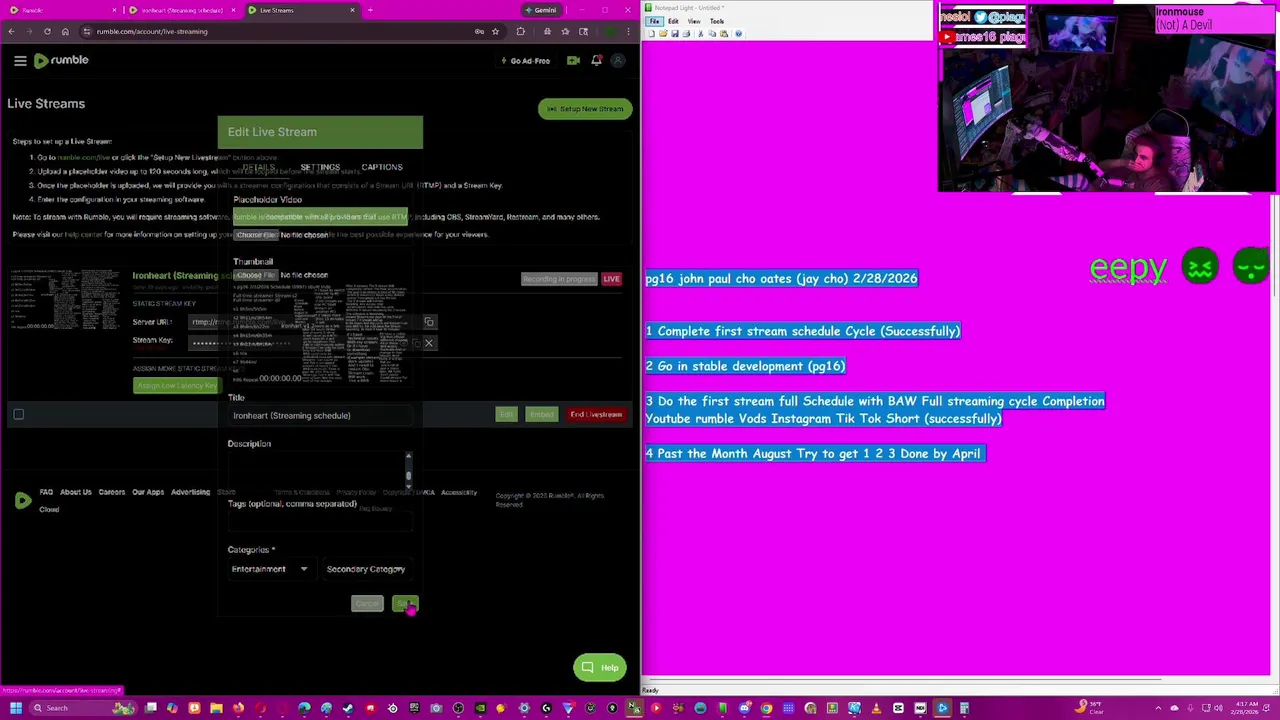Click the thumbnail preview in the dialog

point(320,335)
